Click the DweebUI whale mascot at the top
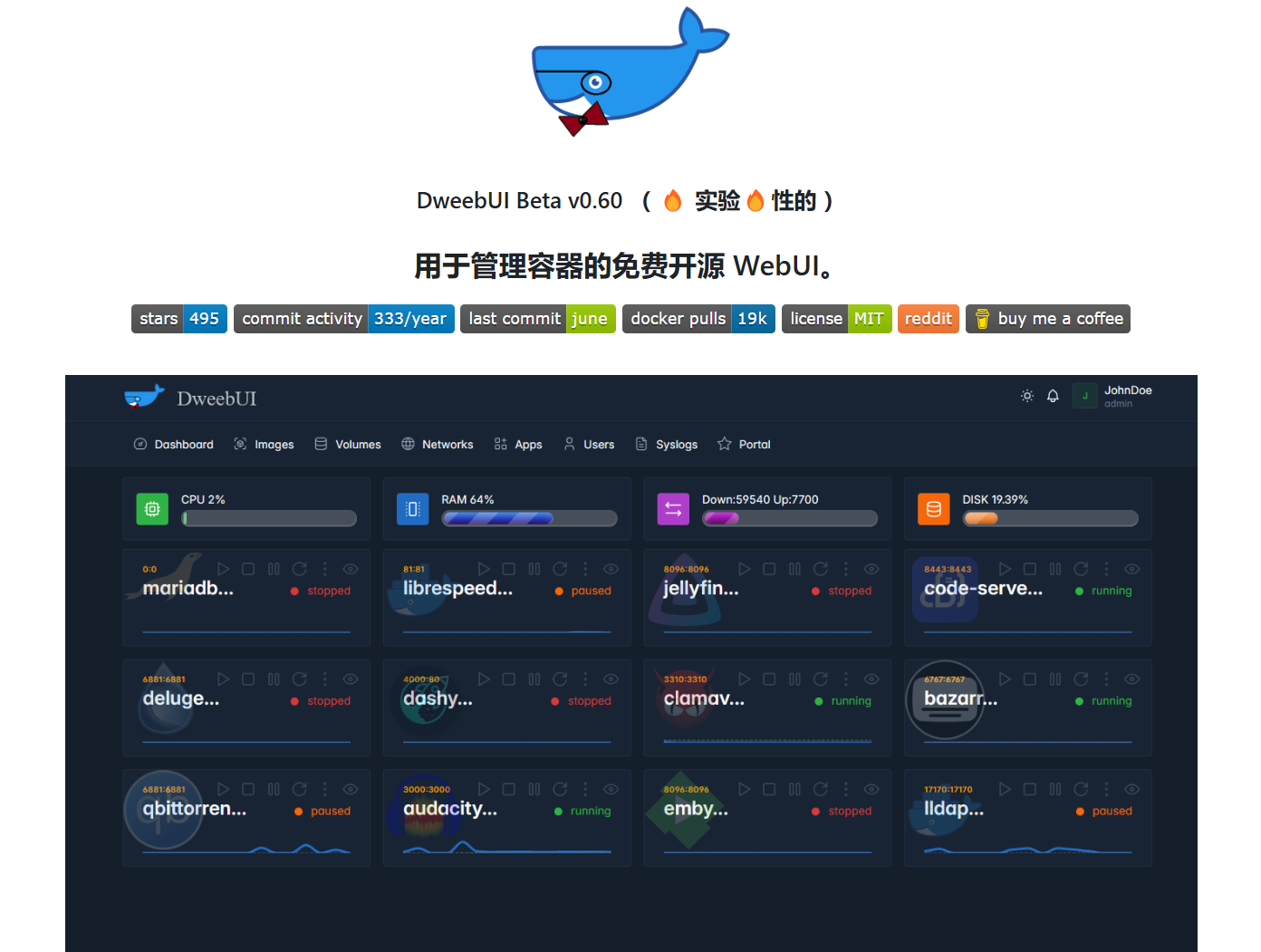The image size is (1261, 952). tap(630, 72)
